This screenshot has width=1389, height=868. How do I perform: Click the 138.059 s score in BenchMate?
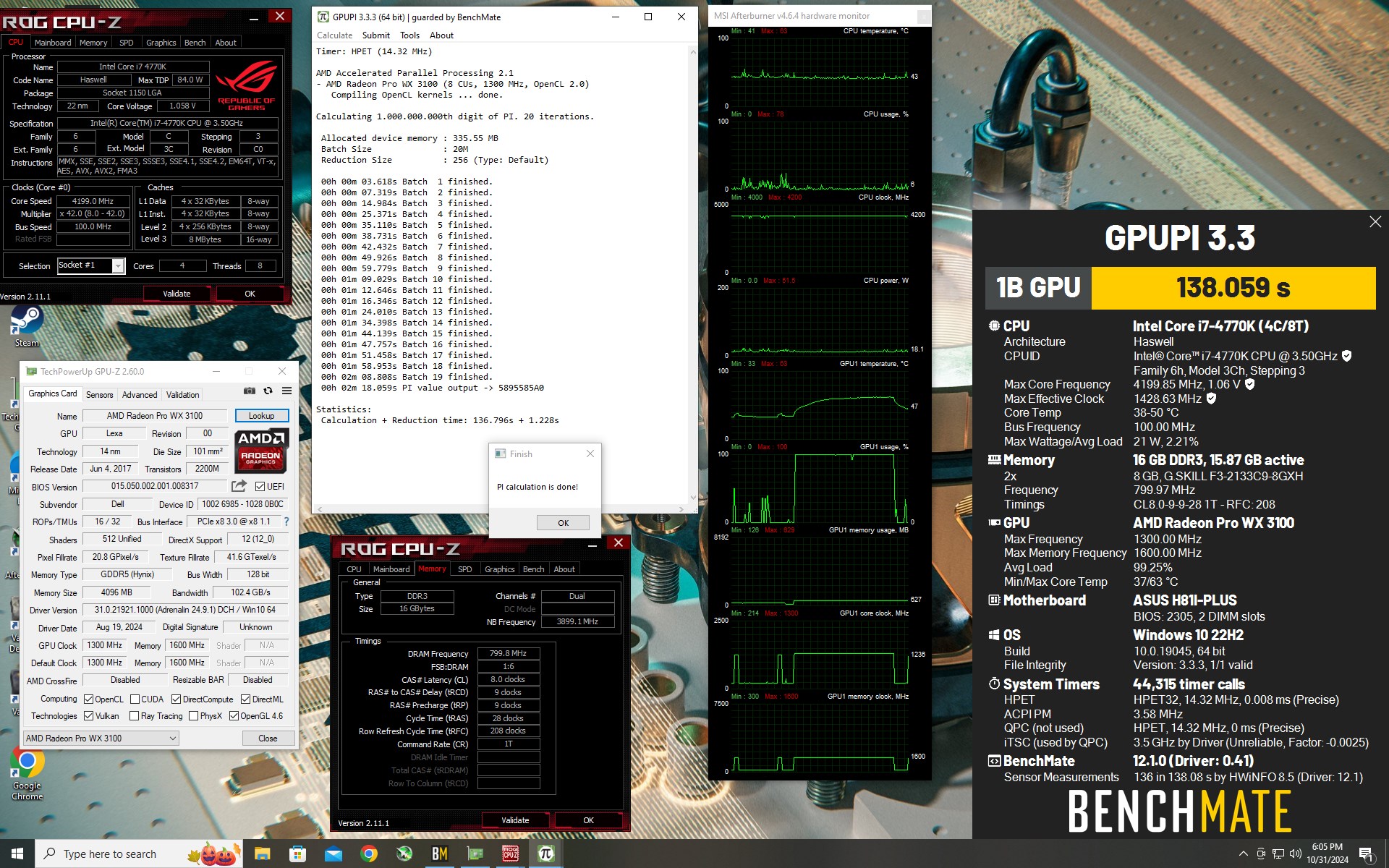(x=1233, y=288)
